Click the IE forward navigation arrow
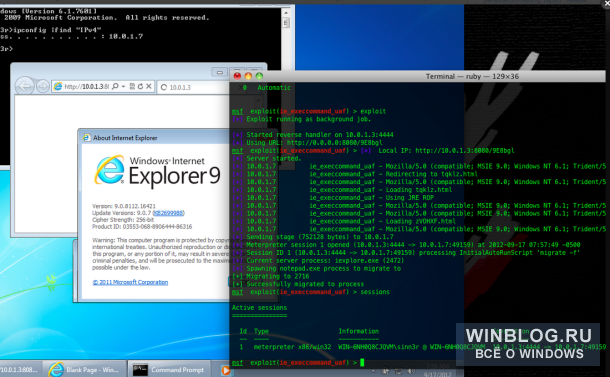 (43, 86)
